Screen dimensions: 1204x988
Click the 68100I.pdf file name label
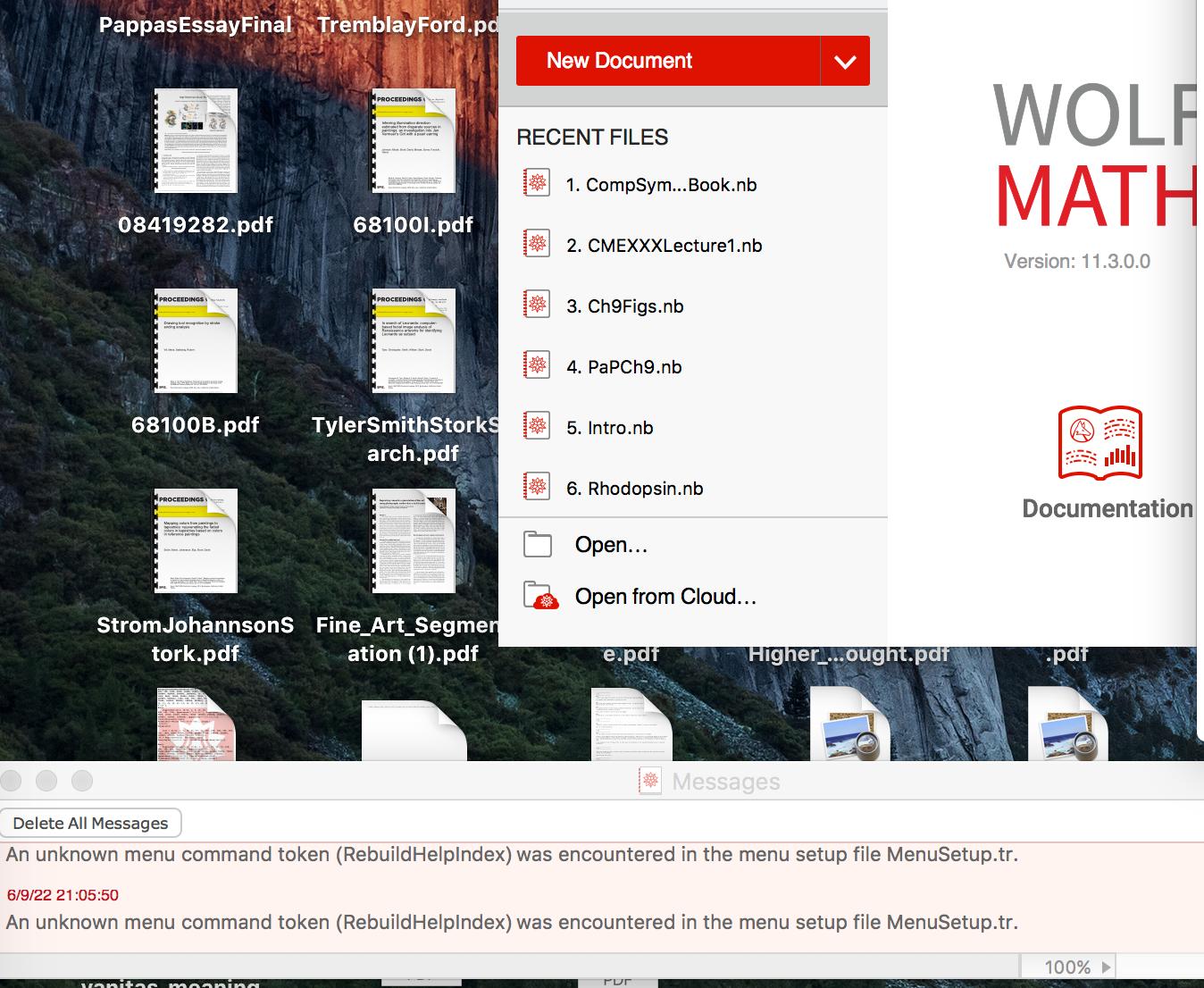coord(414,224)
